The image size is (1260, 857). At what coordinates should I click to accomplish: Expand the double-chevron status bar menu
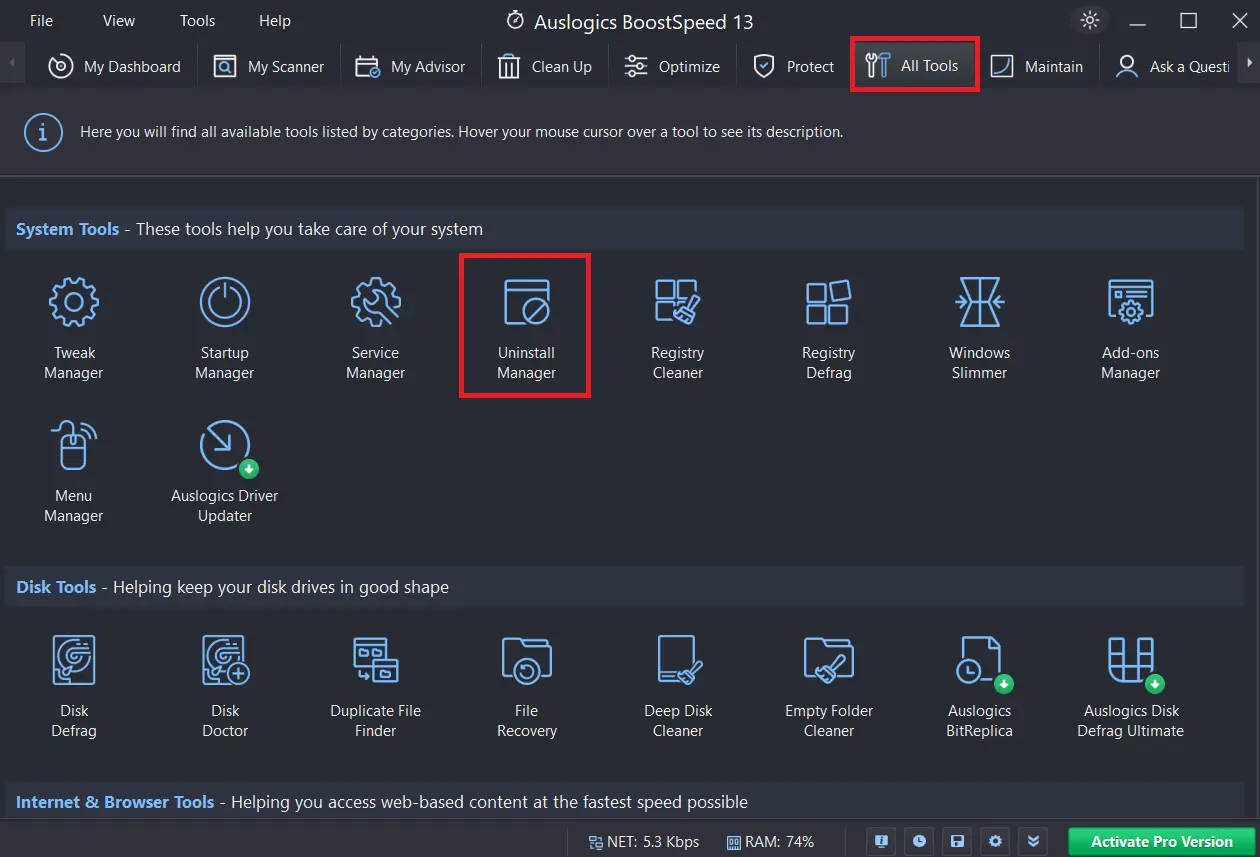[x=1034, y=841]
